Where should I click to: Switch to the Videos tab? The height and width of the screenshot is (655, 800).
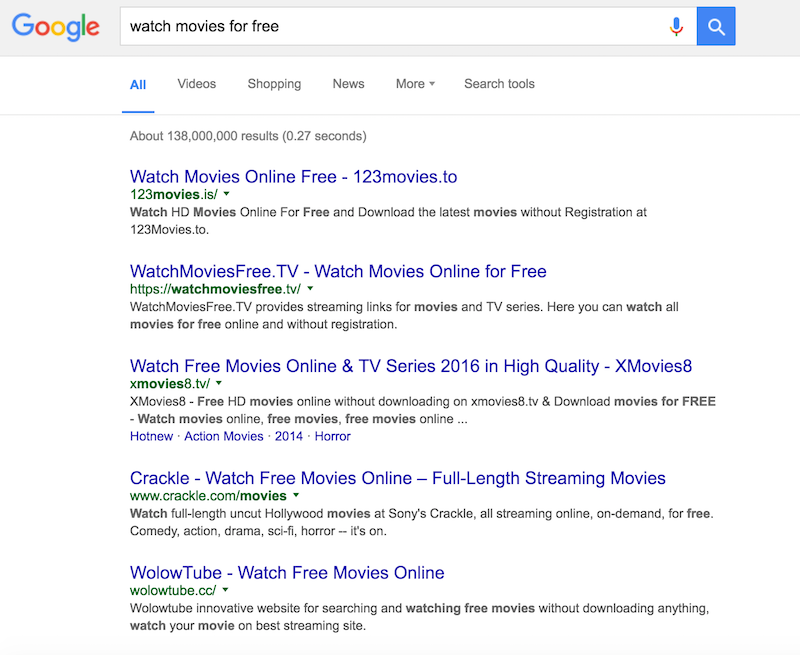coord(196,84)
